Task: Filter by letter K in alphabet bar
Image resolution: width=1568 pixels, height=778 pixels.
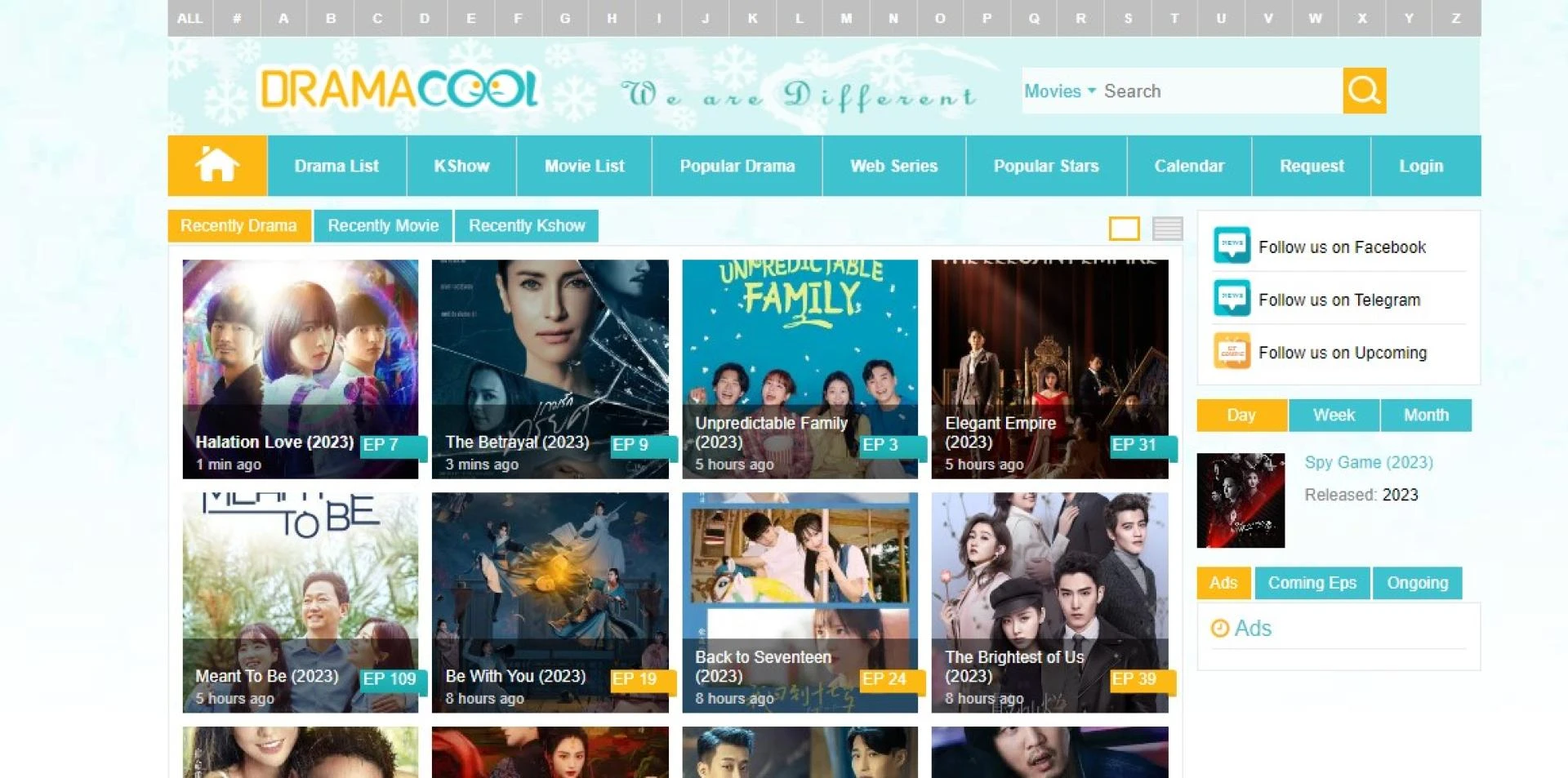Action: click(x=752, y=18)
